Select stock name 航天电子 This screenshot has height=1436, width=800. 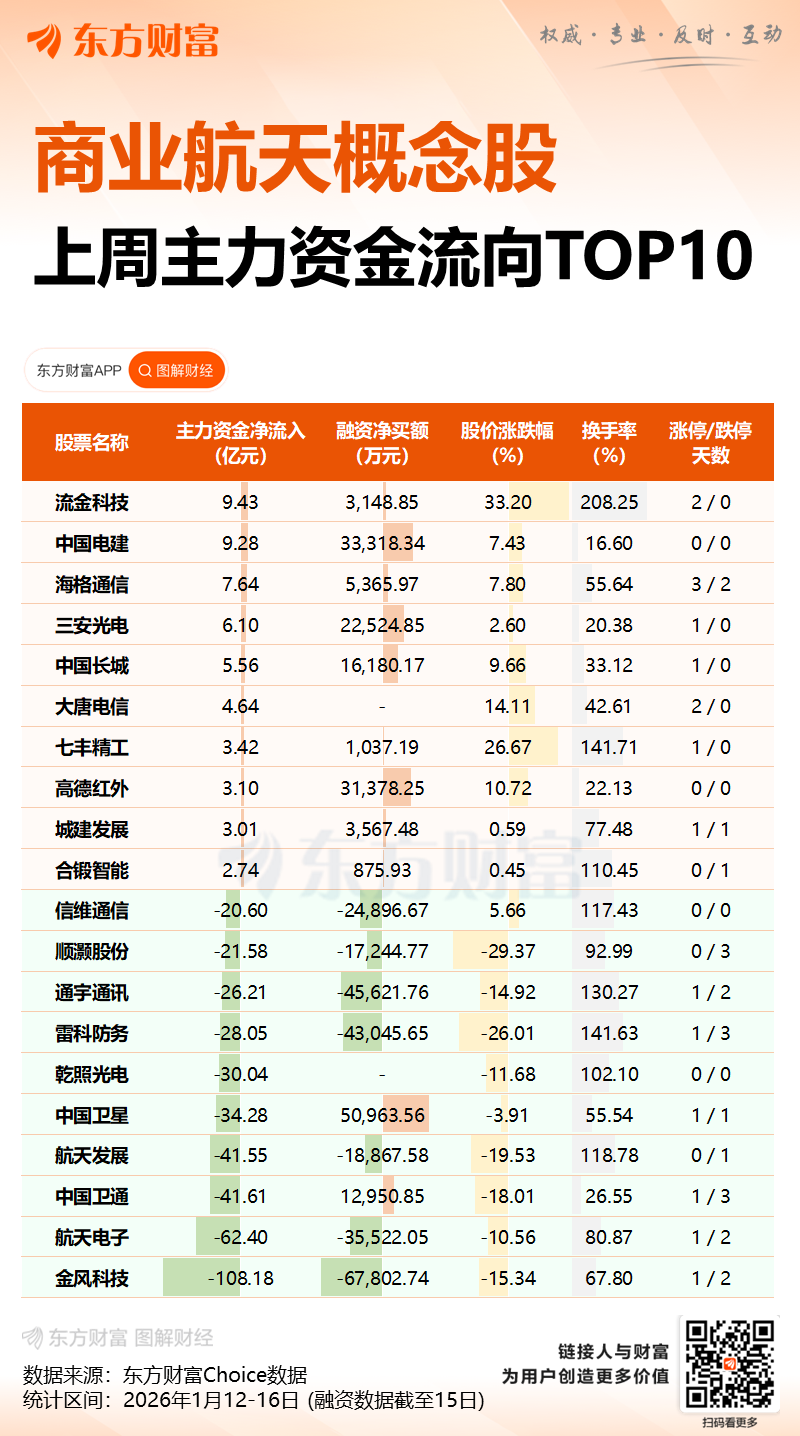coord(91,1237)
